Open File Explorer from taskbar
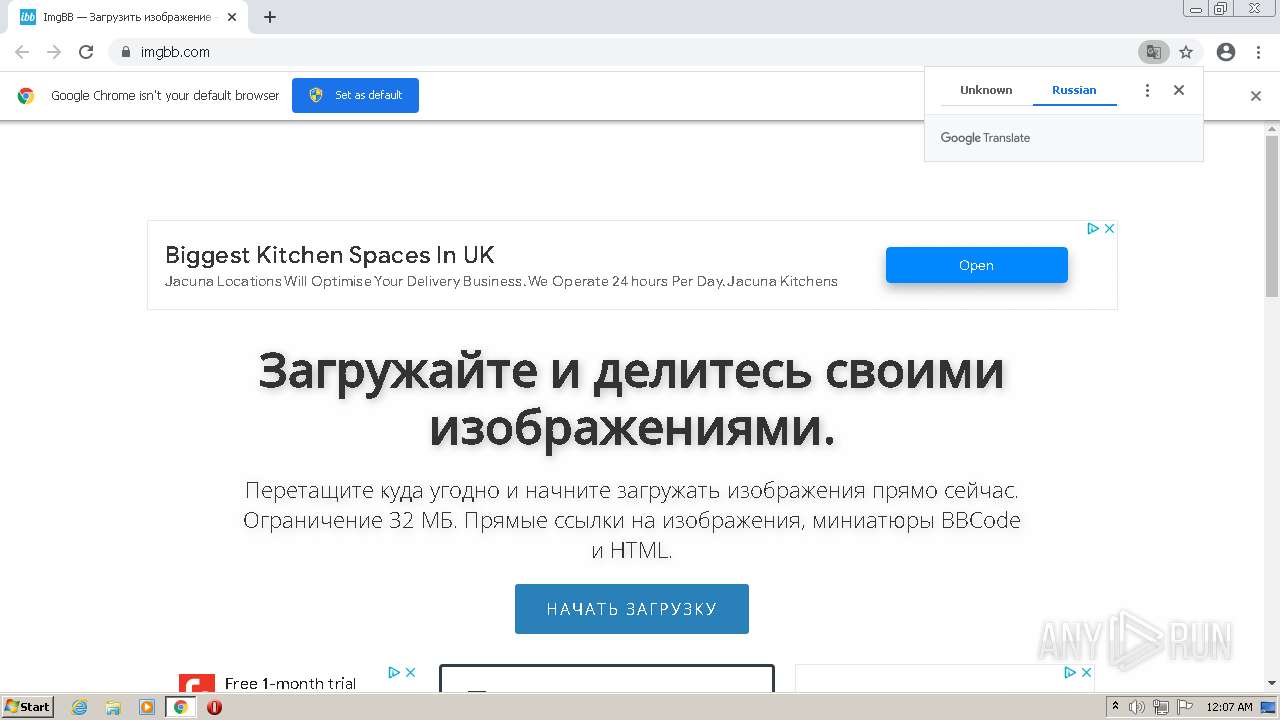The image size is (1280, 720). [113, 707]
